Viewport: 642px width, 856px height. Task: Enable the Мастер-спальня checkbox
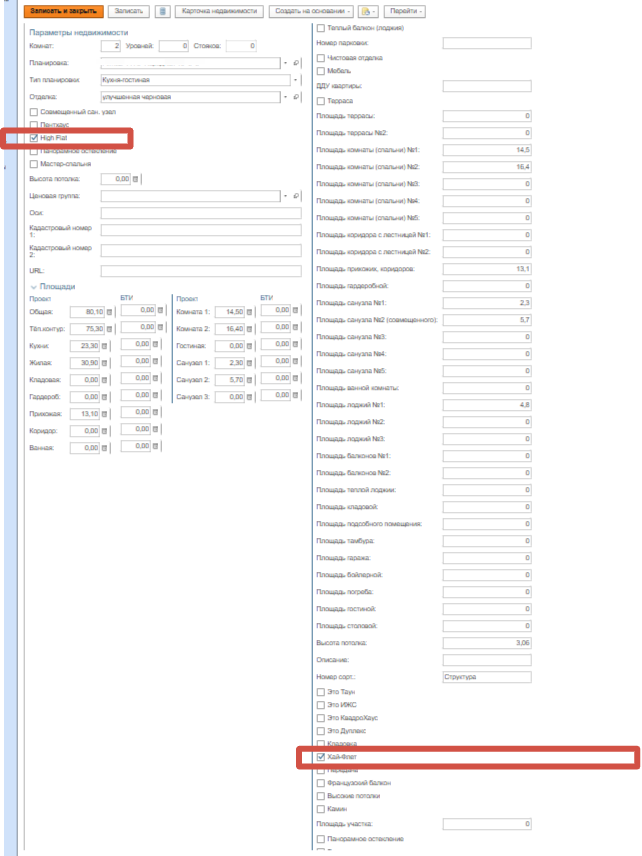35,164
